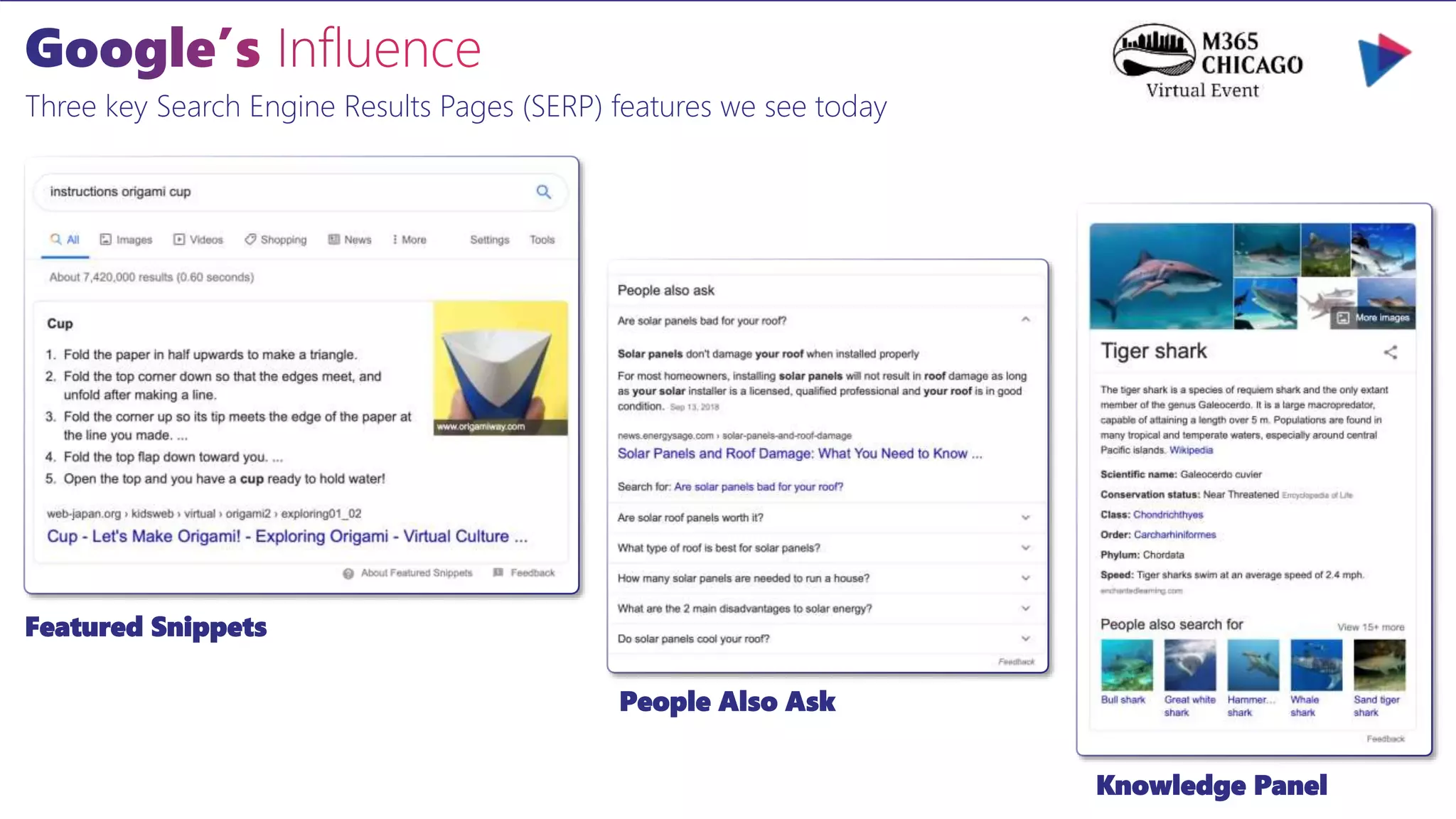Open the Wikipedia link in shark description

[x=1192, y=450]
